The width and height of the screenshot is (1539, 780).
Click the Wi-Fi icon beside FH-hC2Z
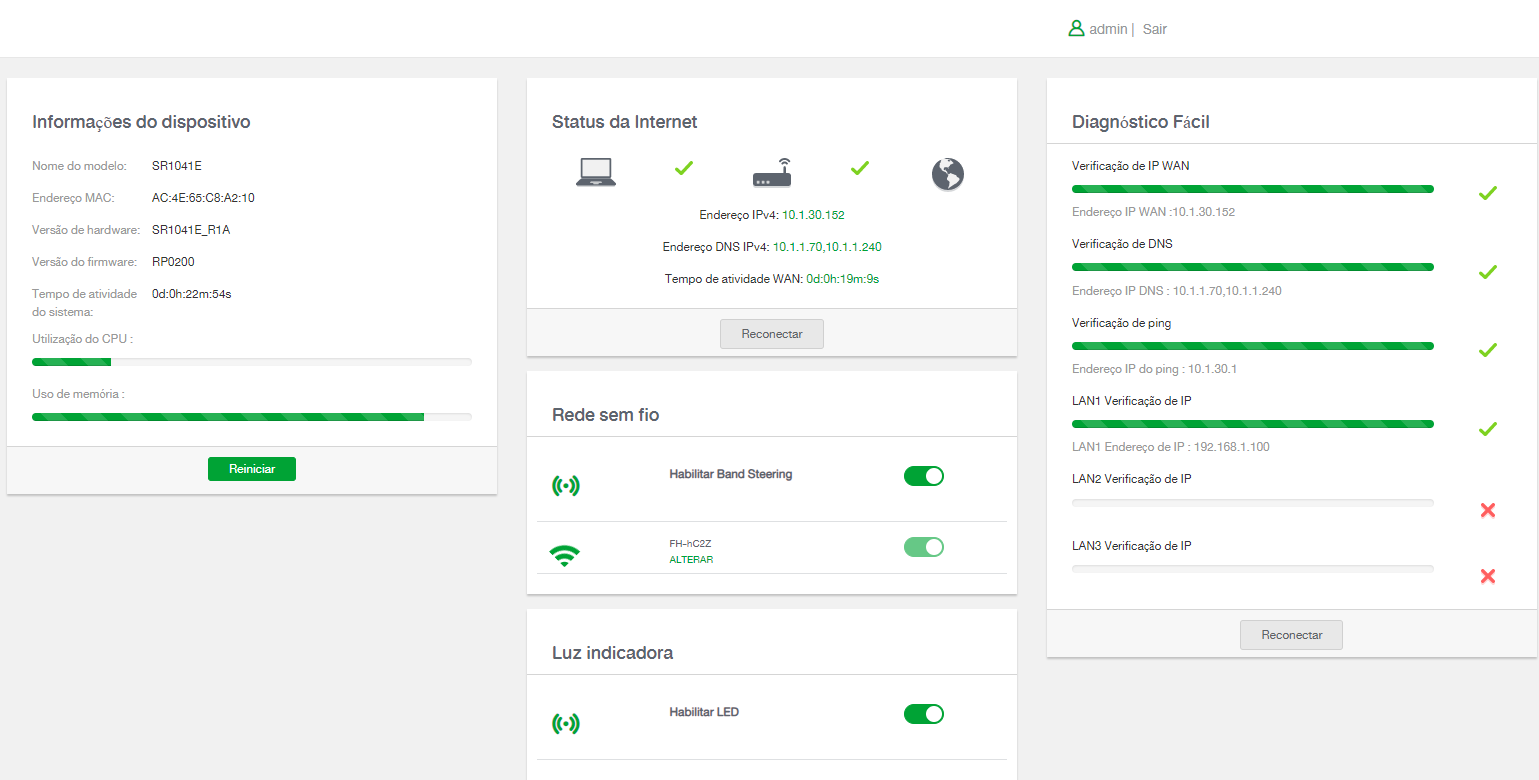coord(565,556)
